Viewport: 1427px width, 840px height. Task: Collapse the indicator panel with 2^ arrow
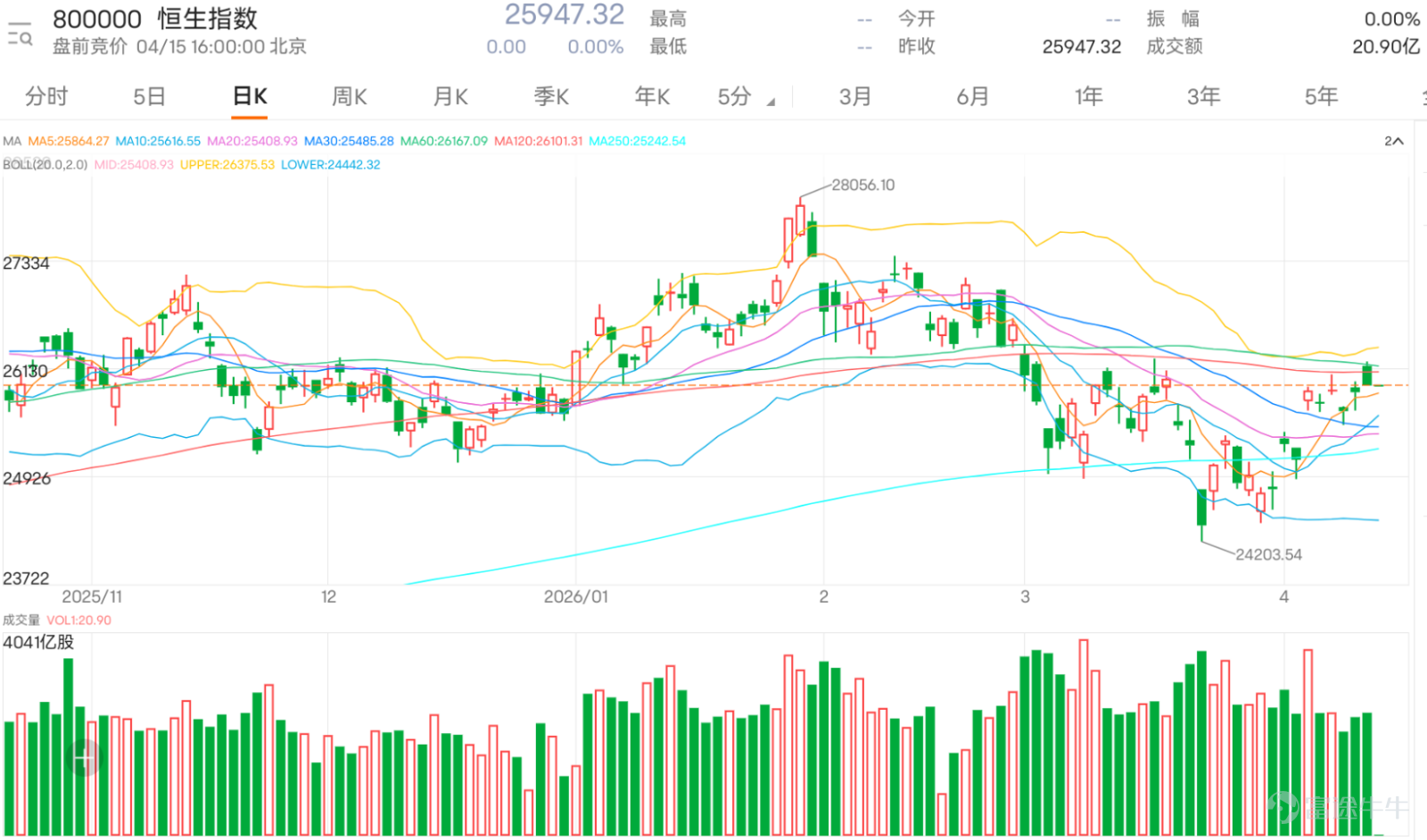[1394, 141]
